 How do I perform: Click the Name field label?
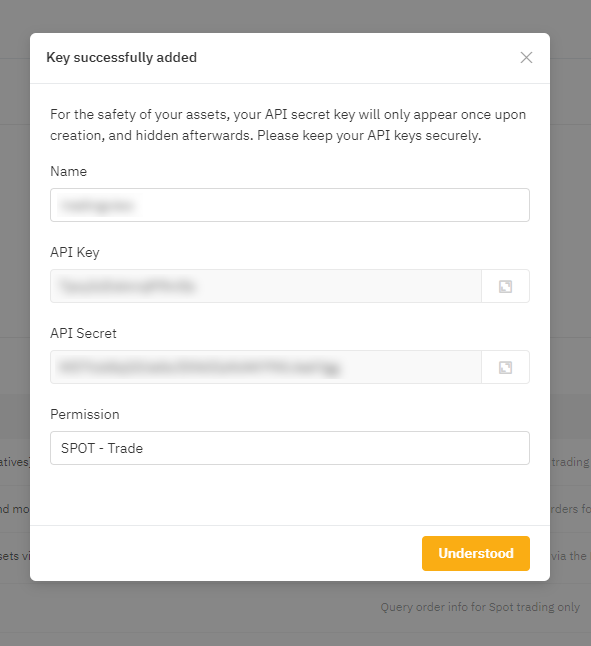[x=68, y=171]
